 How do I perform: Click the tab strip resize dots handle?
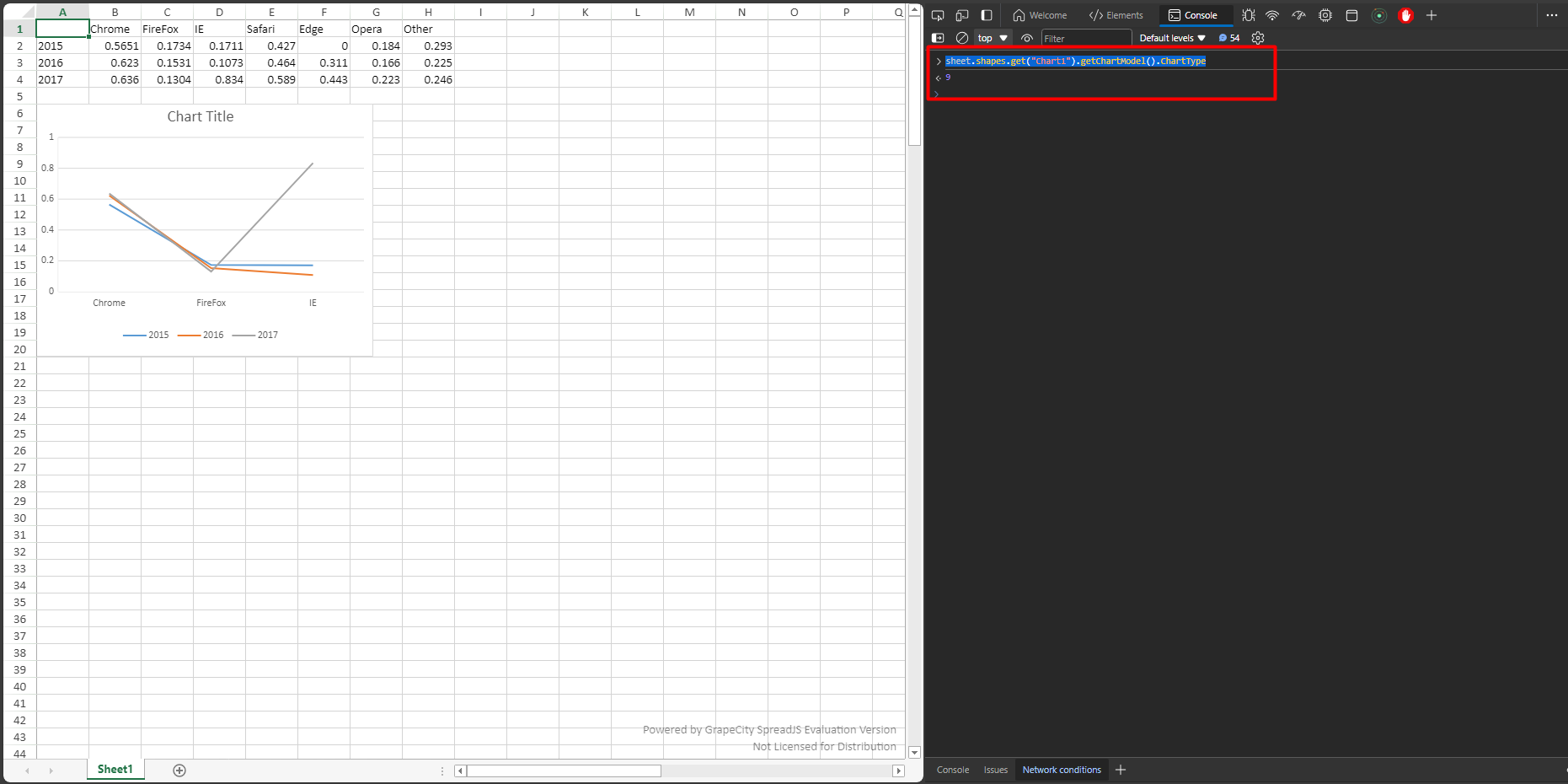click(442, 771)
